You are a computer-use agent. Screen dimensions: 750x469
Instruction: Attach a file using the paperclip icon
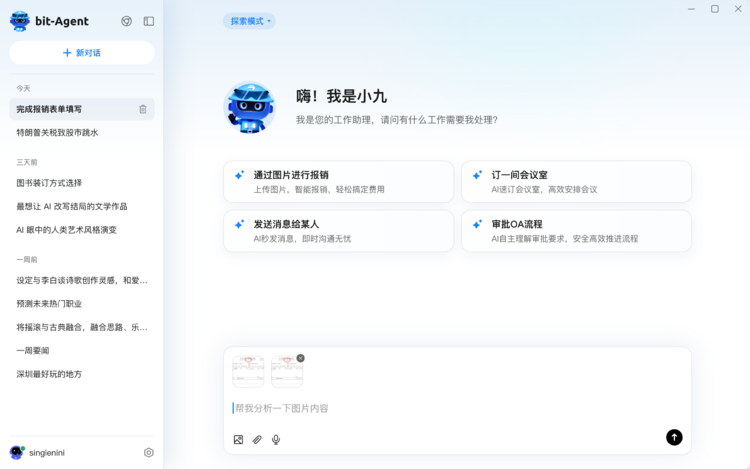point(257,439)
